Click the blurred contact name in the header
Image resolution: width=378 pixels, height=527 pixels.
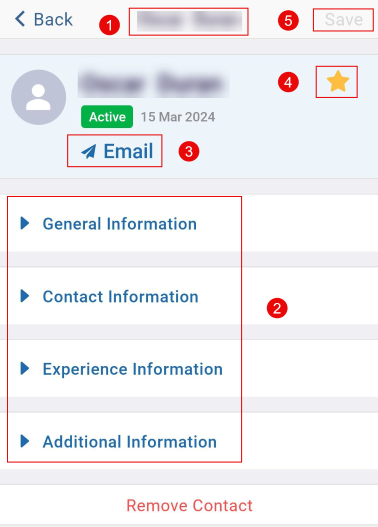pyautogui.click(x=189, y=21)
